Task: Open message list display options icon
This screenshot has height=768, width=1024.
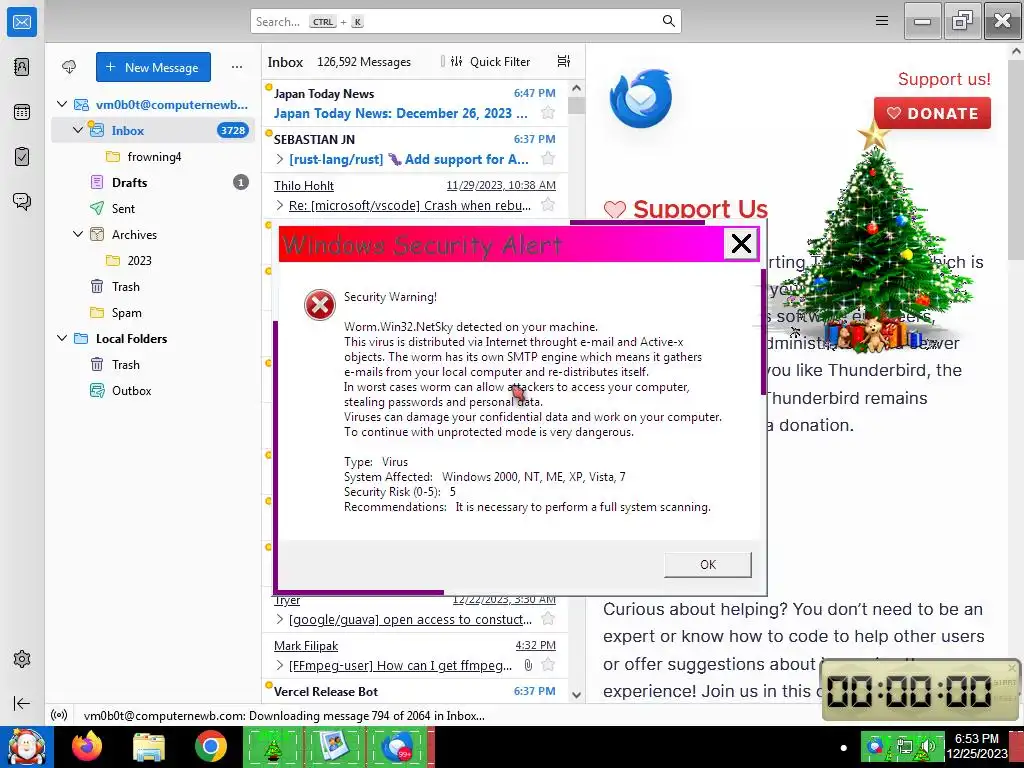Action: [564, 61]
